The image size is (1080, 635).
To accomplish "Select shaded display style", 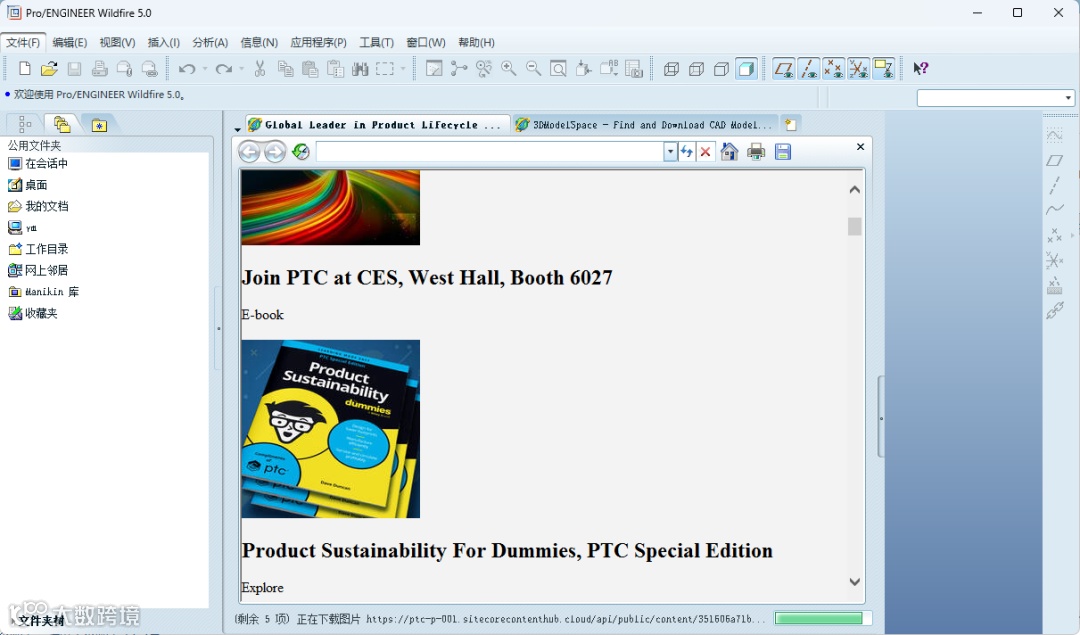I will (x=746, y=68).
